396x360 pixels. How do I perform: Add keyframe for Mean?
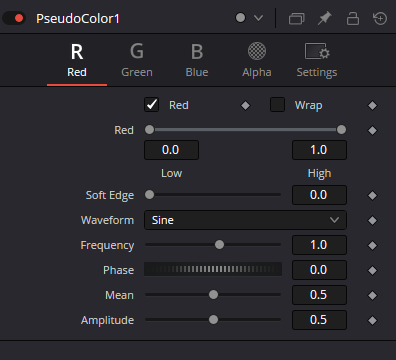click(x=372, y=295)
